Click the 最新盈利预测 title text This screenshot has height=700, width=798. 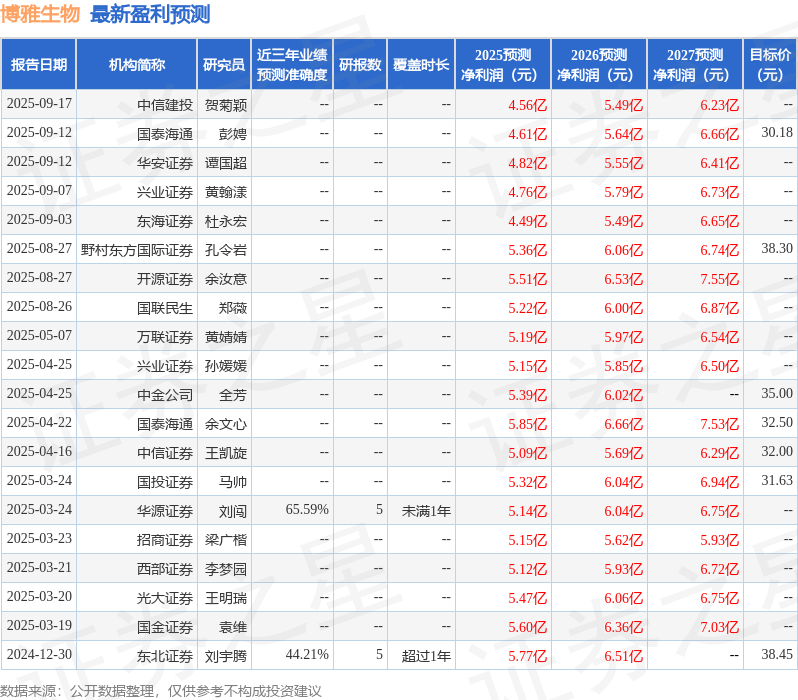coord(150,14)
